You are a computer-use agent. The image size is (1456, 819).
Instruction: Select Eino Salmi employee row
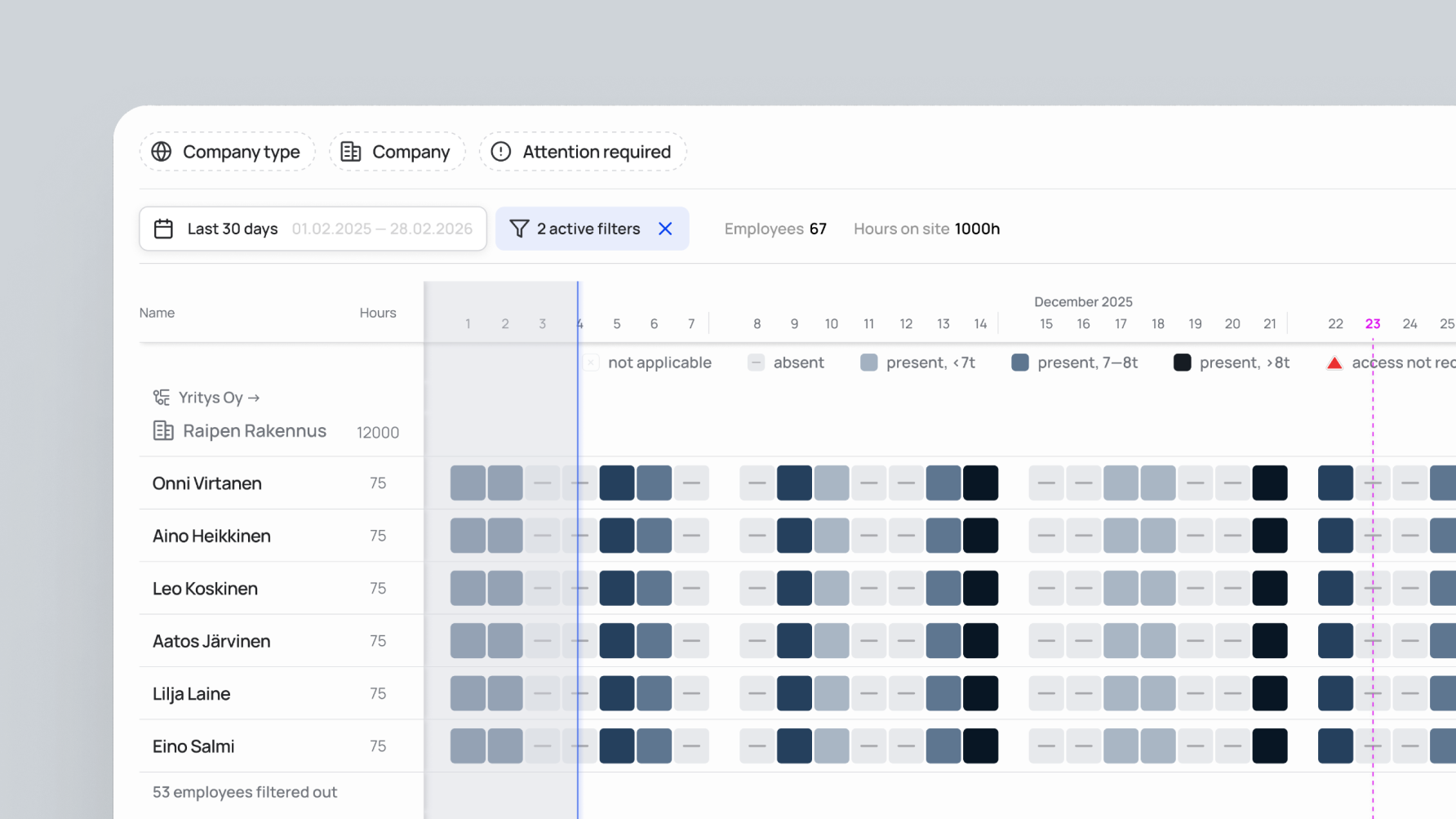click(x=282, y=746)
